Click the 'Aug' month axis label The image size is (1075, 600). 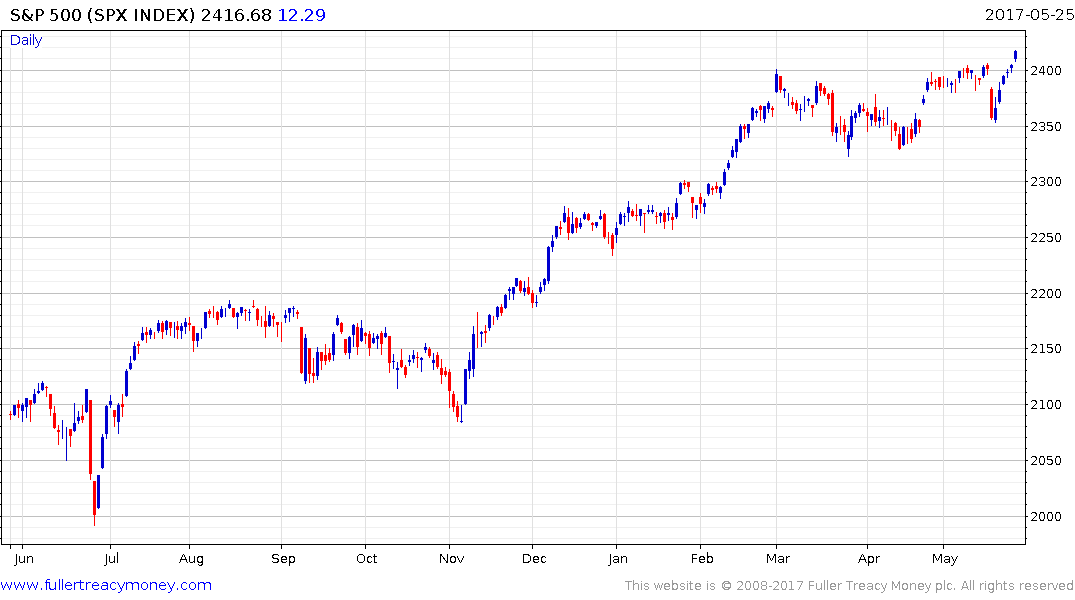point(191,559)
